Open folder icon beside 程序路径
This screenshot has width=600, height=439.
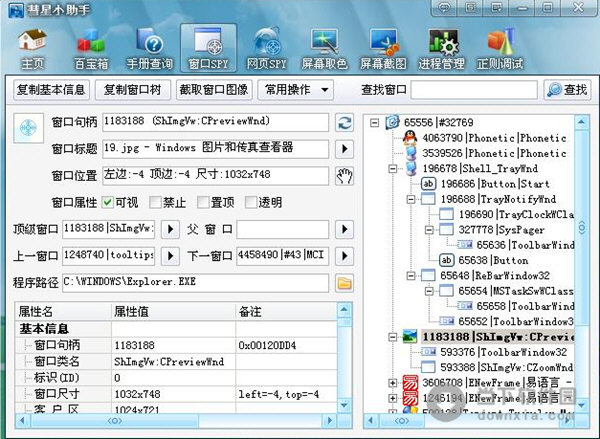pyautogui.click(x=344, y=283)
